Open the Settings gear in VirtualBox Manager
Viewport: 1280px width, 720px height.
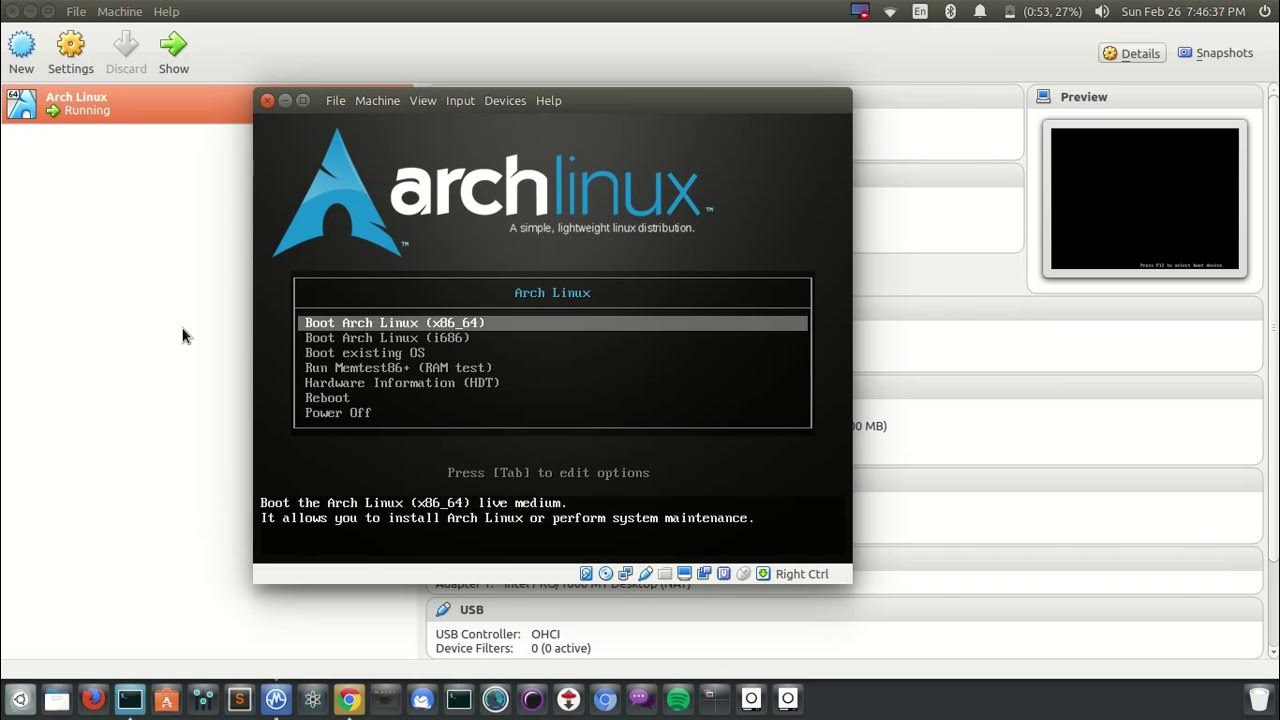[71, 44]
